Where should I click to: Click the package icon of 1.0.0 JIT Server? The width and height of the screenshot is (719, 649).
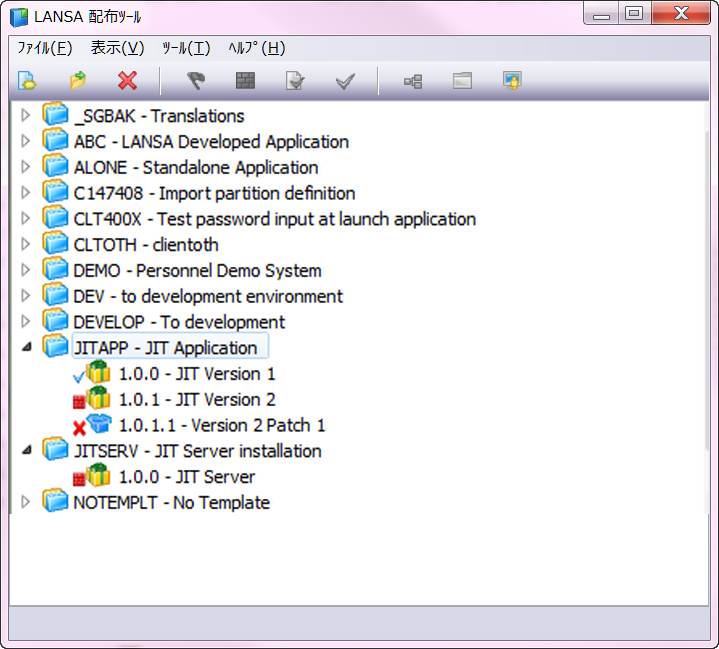point(99,475)
